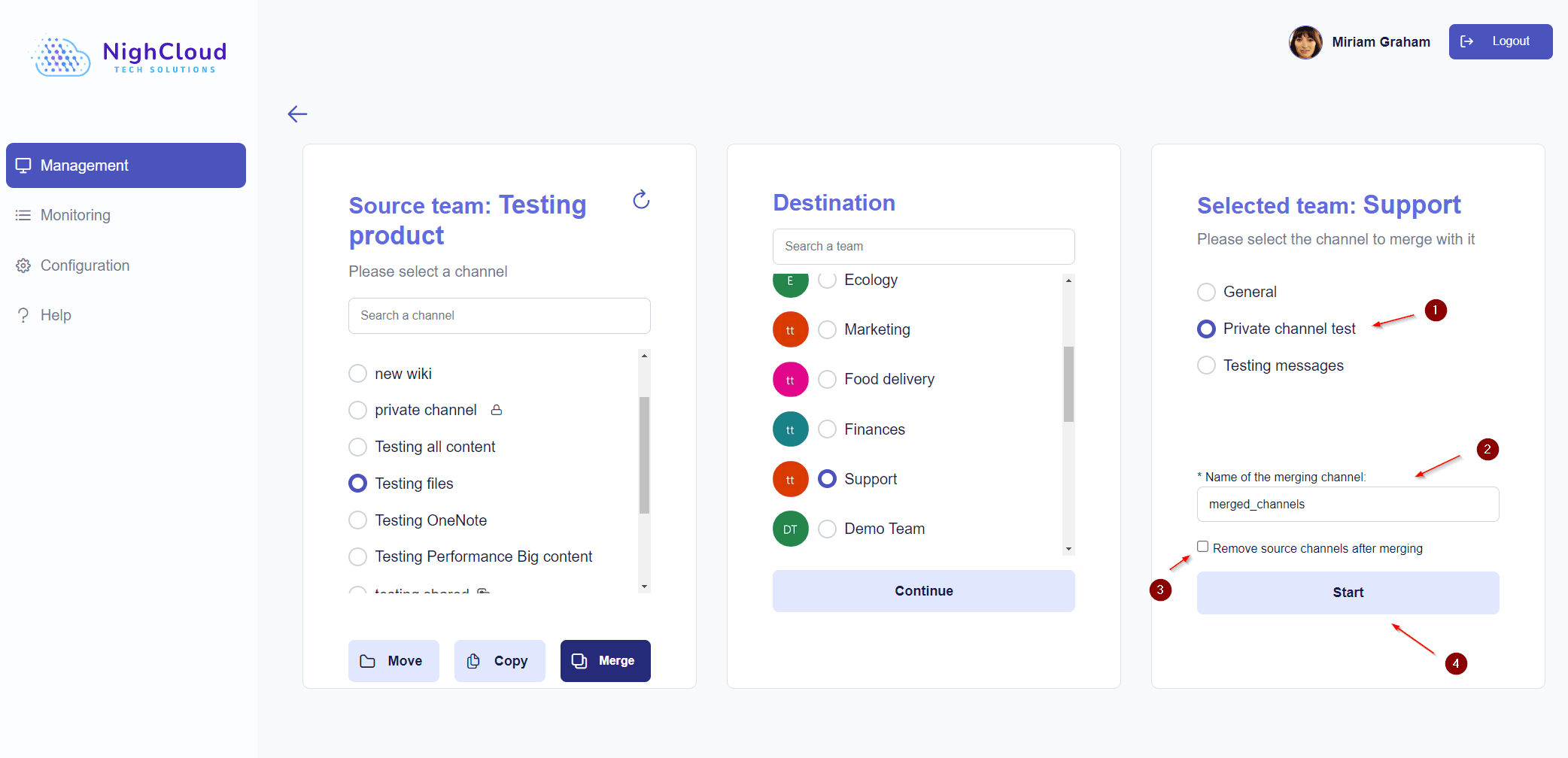Click the Demo Team DT avatar
The height and width of the screenshot is (758, 1568).
pyautogui.click(x=790, y=529)
